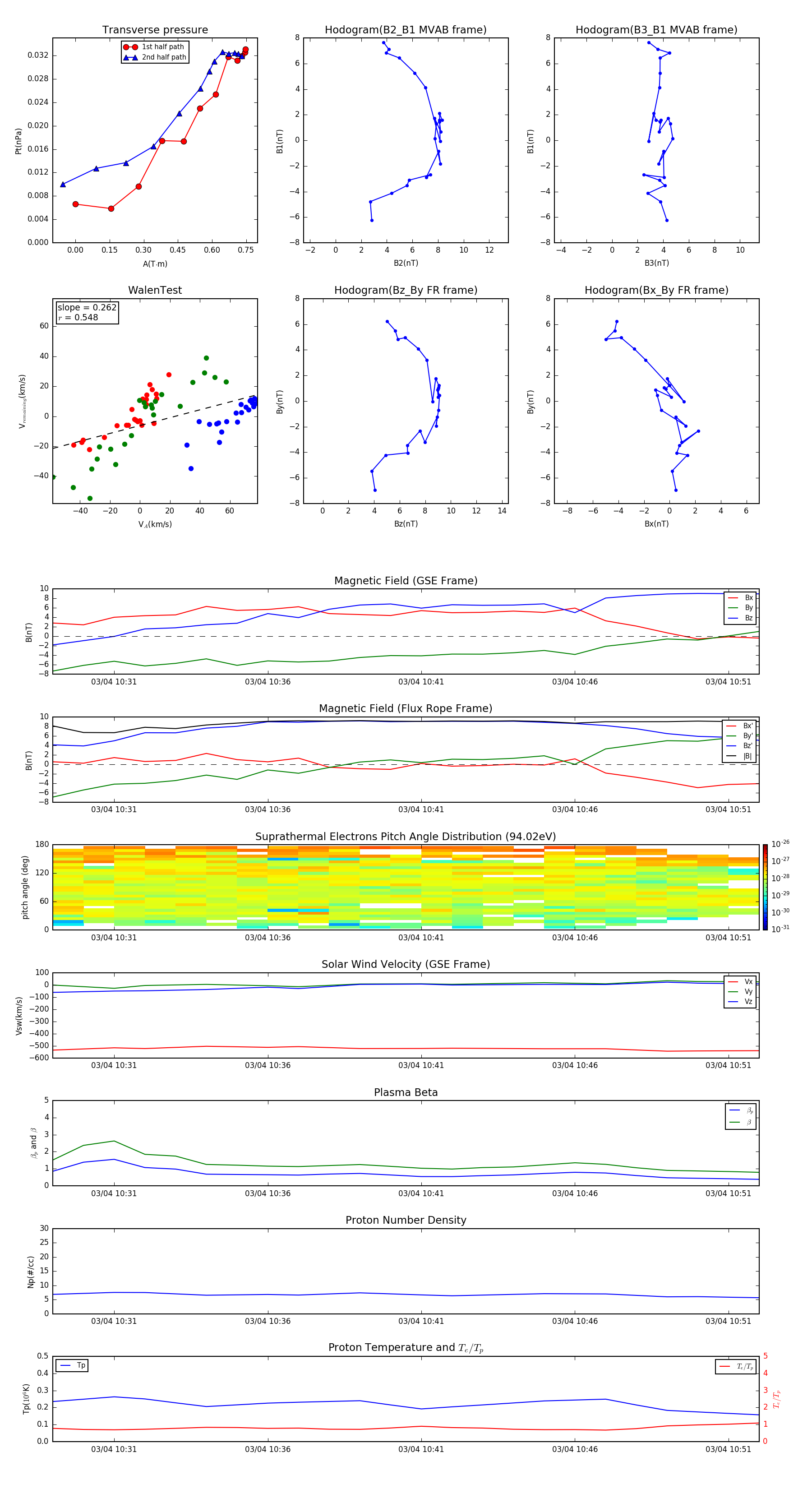Click the 'A(T·m)' x-axis label
Screen dimensions: 812x1489
pyautogui.click(x=155, y=264)
